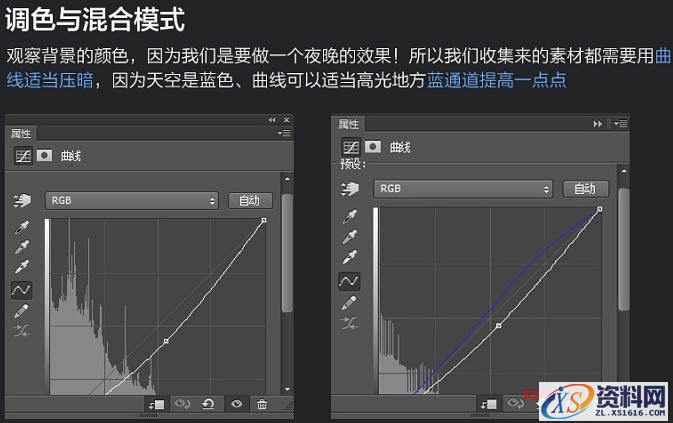Viewport: 673px width, 423px height.
Task: Click heading 调色与混合模式
Action: click(95, 19)
